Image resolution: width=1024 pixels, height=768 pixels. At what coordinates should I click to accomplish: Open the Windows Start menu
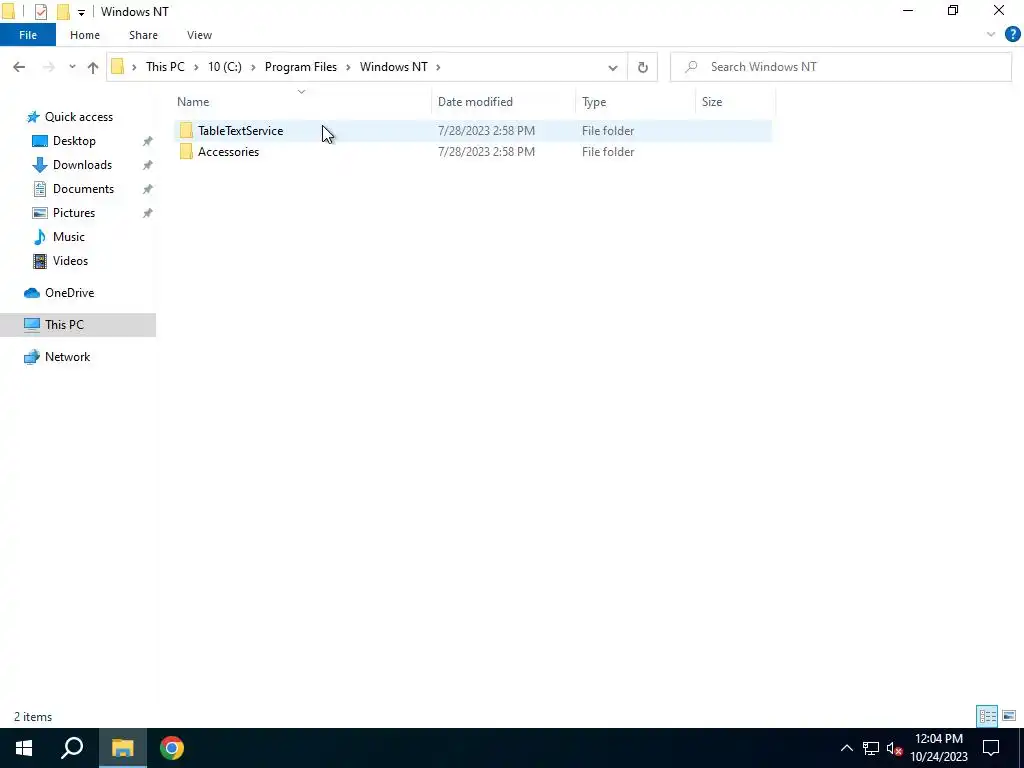click(x=24, y=748)
